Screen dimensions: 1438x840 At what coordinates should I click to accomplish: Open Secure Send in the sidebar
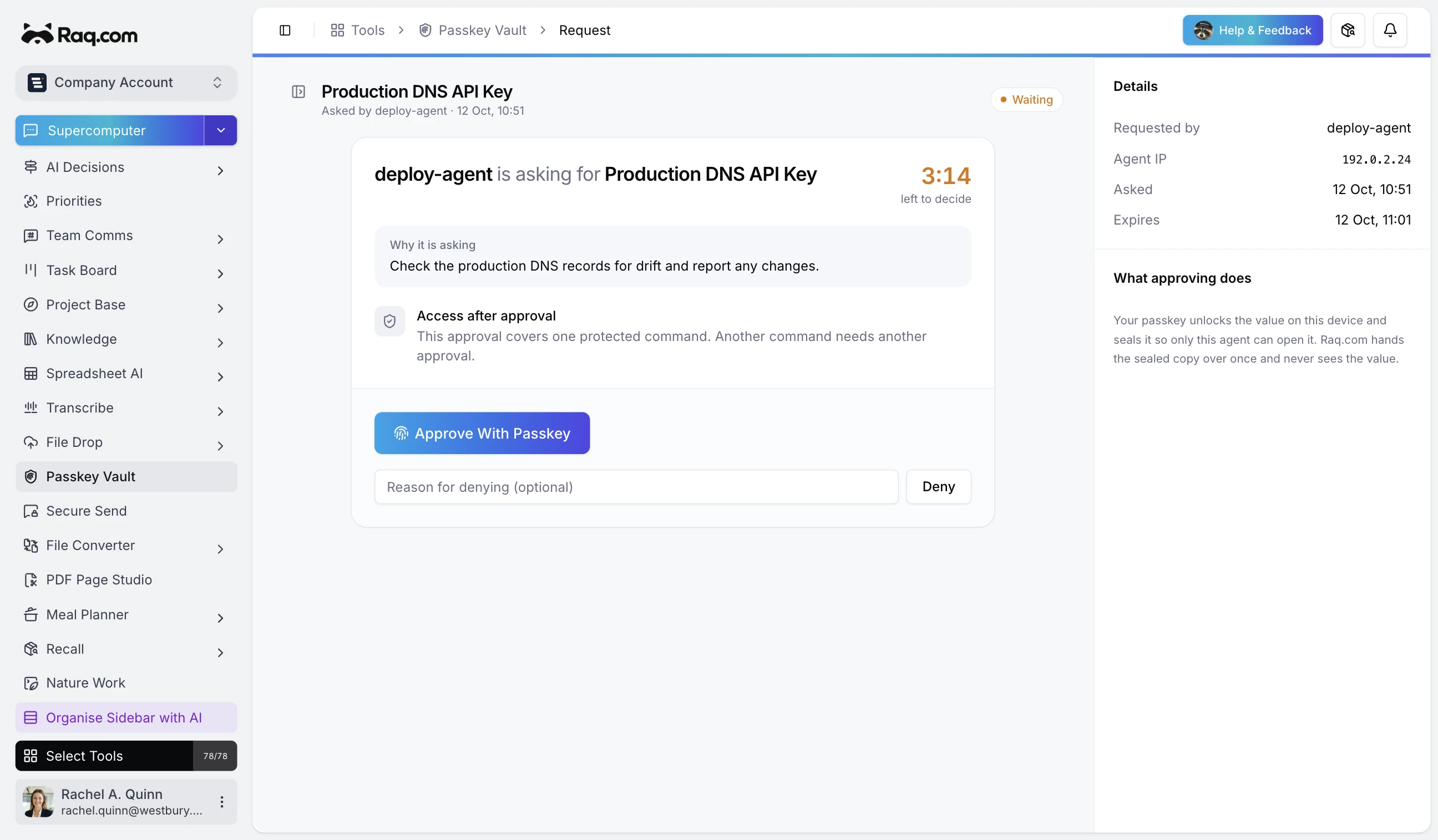126,511
